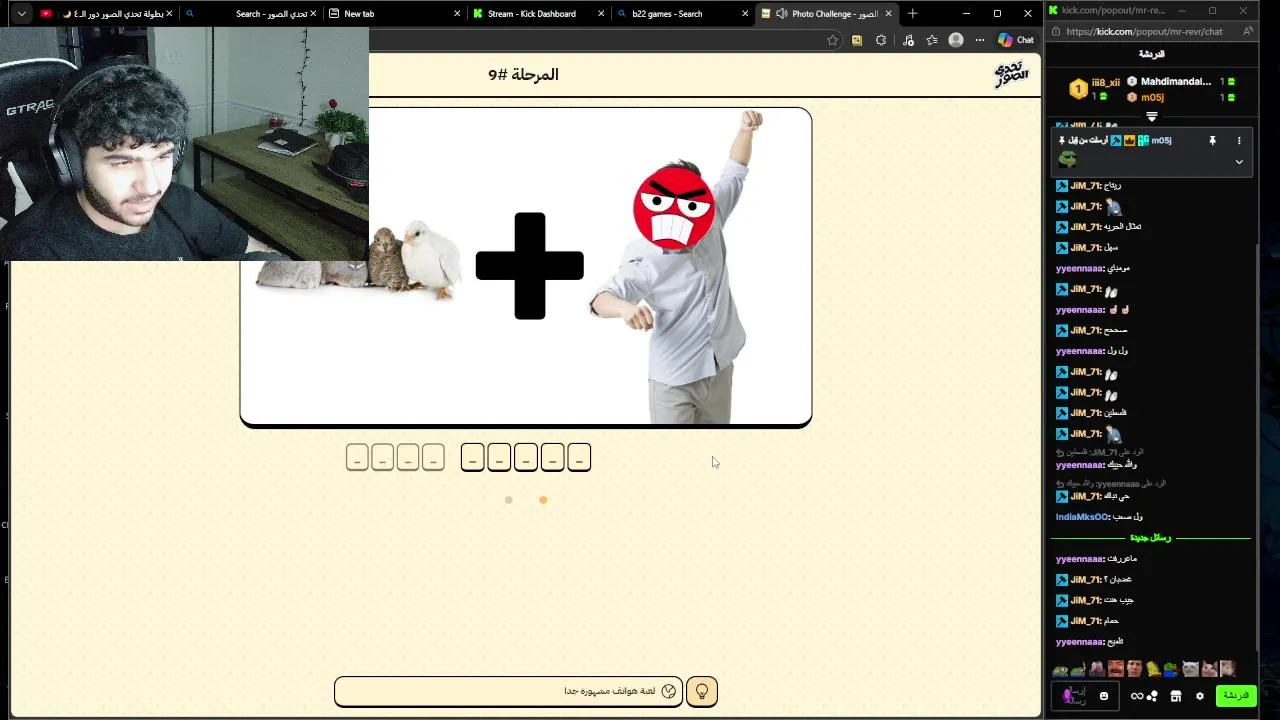The image size is (1280, 720).
Task: Select the grey page indicator dot
Action: [x=508, y=500]
